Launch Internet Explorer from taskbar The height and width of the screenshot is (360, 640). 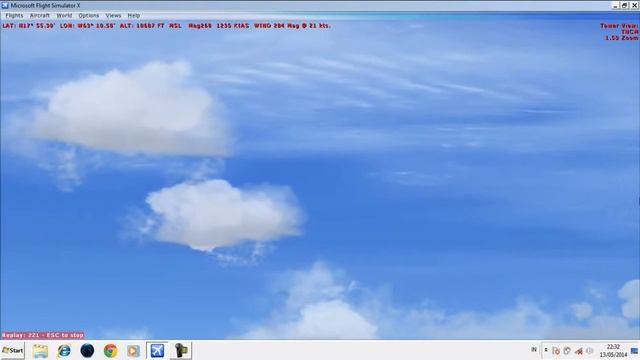coord(64,351)
